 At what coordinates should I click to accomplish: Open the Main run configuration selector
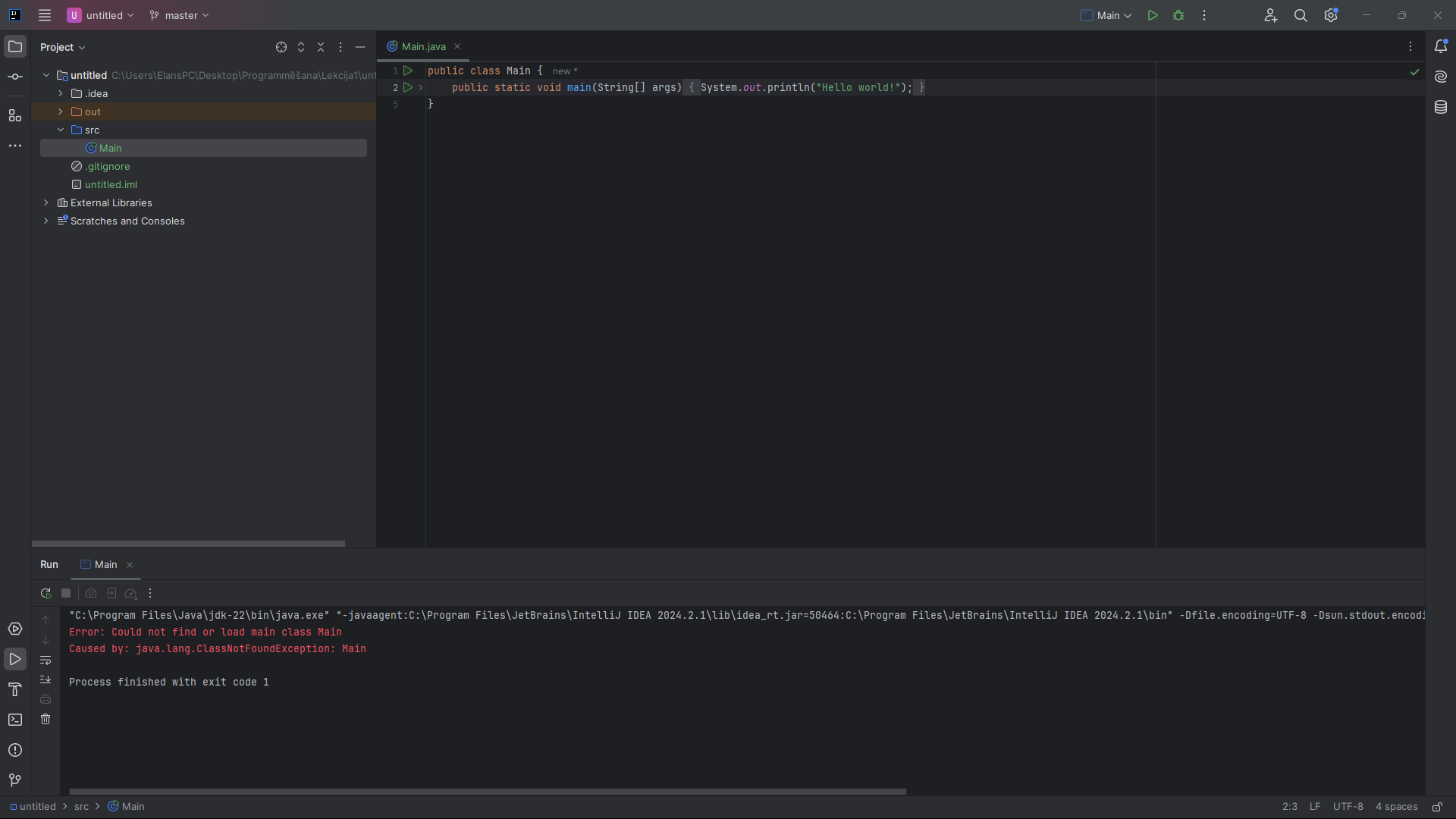pyautogui.click(x=1106, y=15)
